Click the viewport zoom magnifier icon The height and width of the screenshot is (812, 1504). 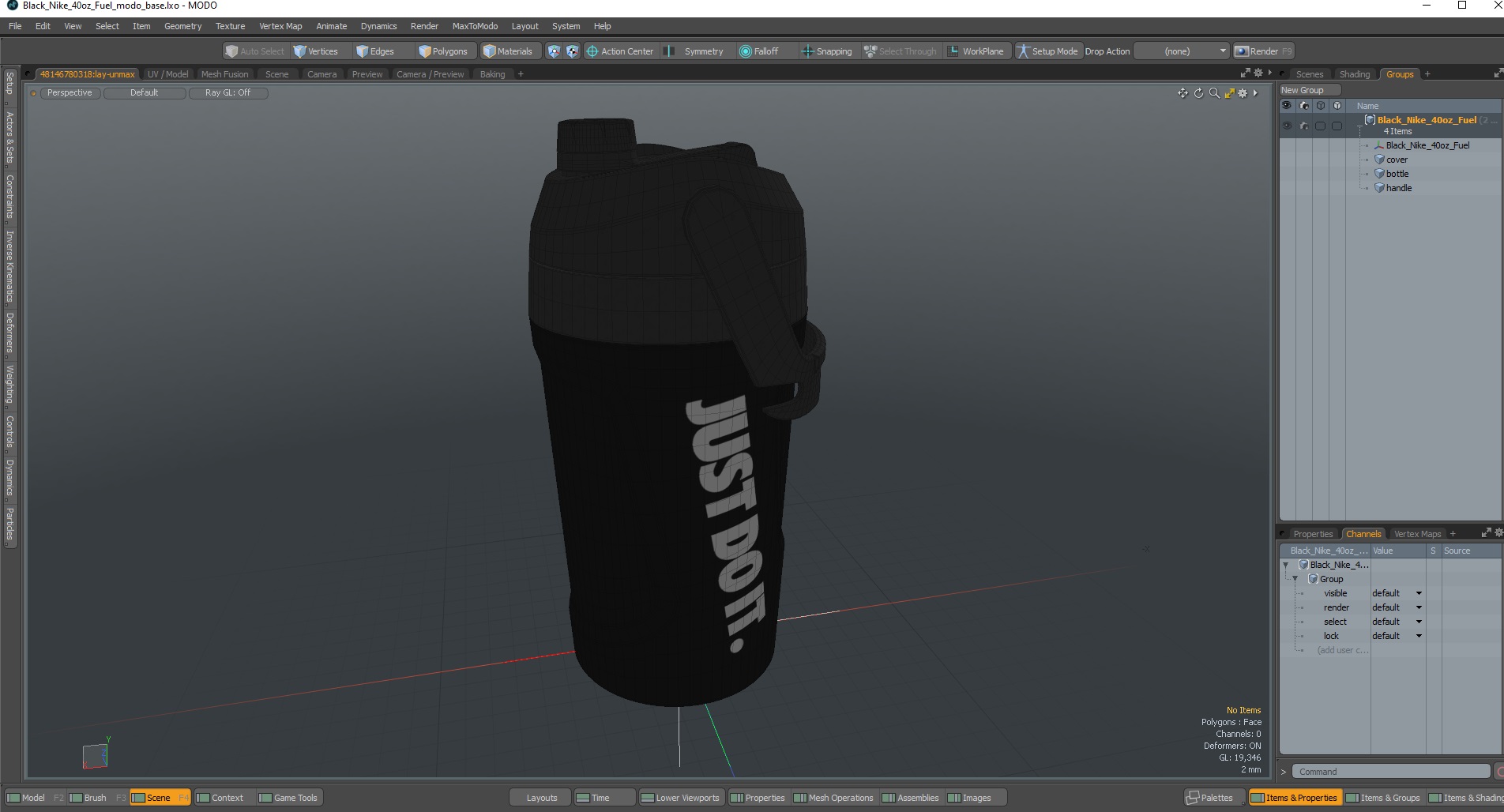click(1214, 93)
